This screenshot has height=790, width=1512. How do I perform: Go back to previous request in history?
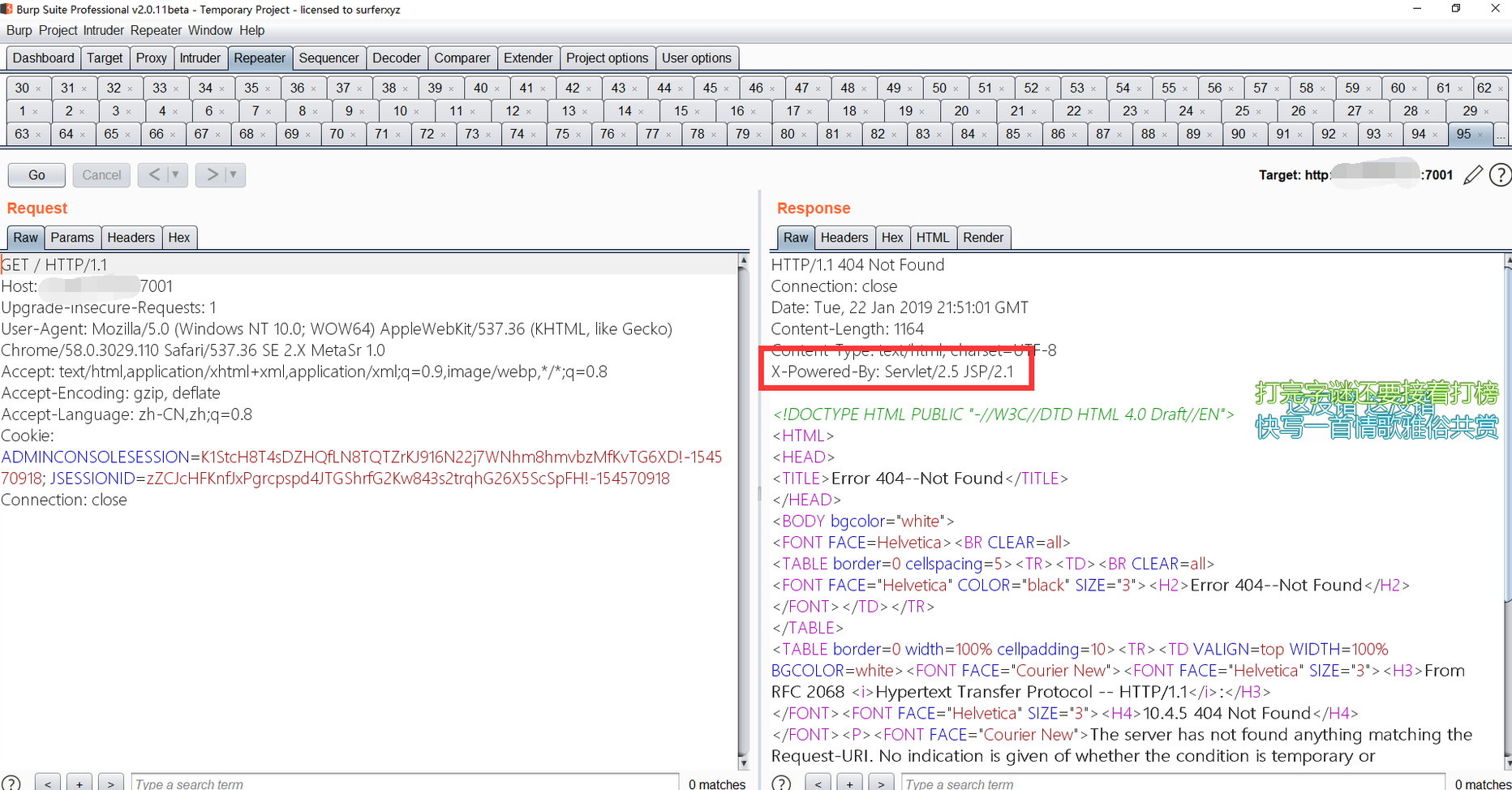pyautogui.click(x=154, y=174)
